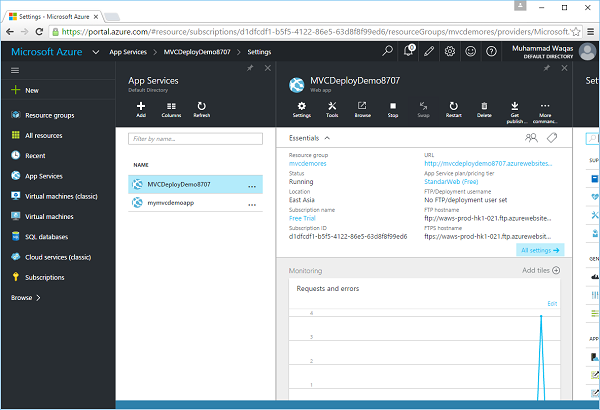
Task: Open the notifications bell icon
Action: [408, 51]
